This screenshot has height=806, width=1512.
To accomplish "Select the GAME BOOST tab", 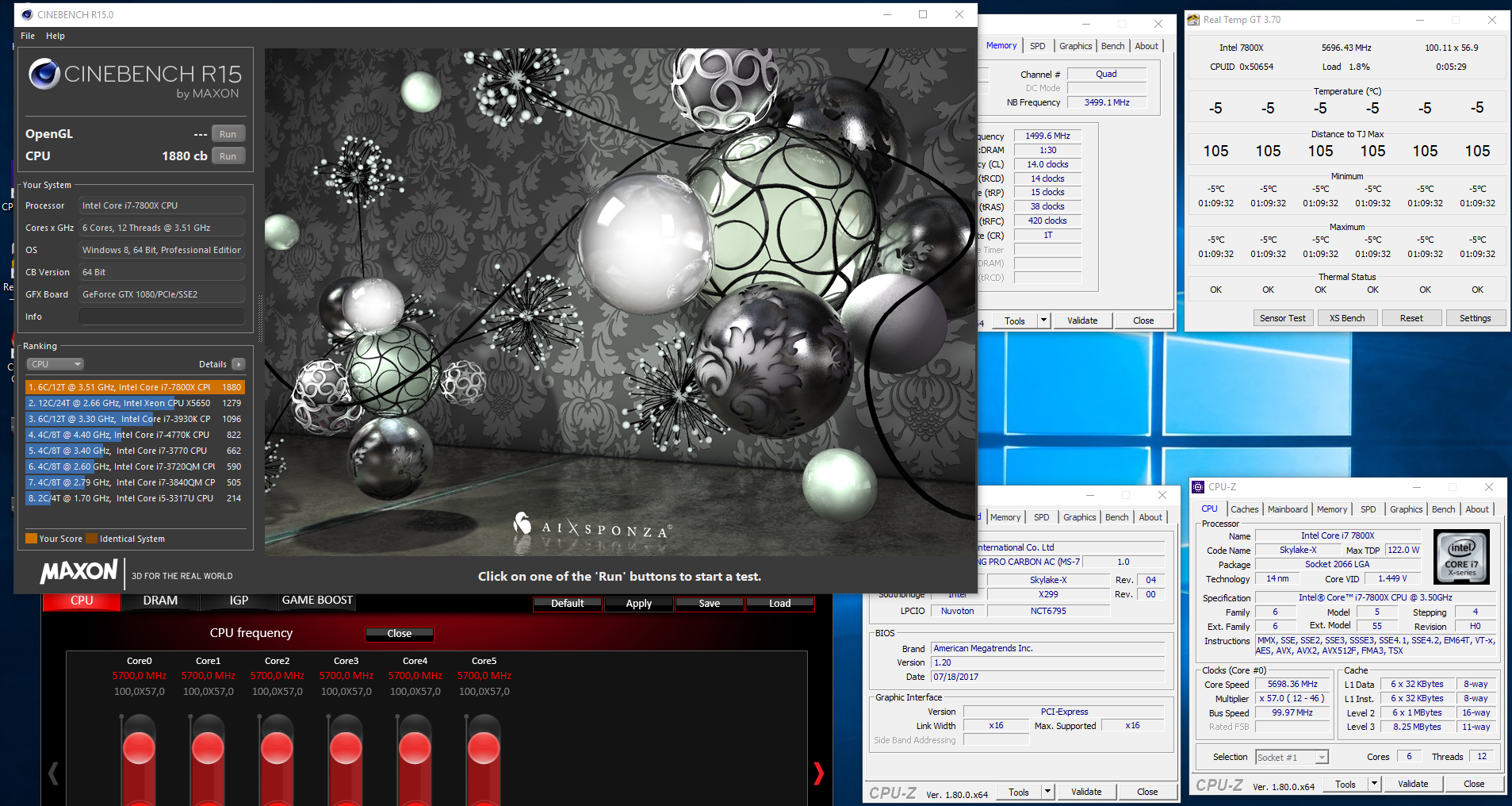I will coord(317,601).
